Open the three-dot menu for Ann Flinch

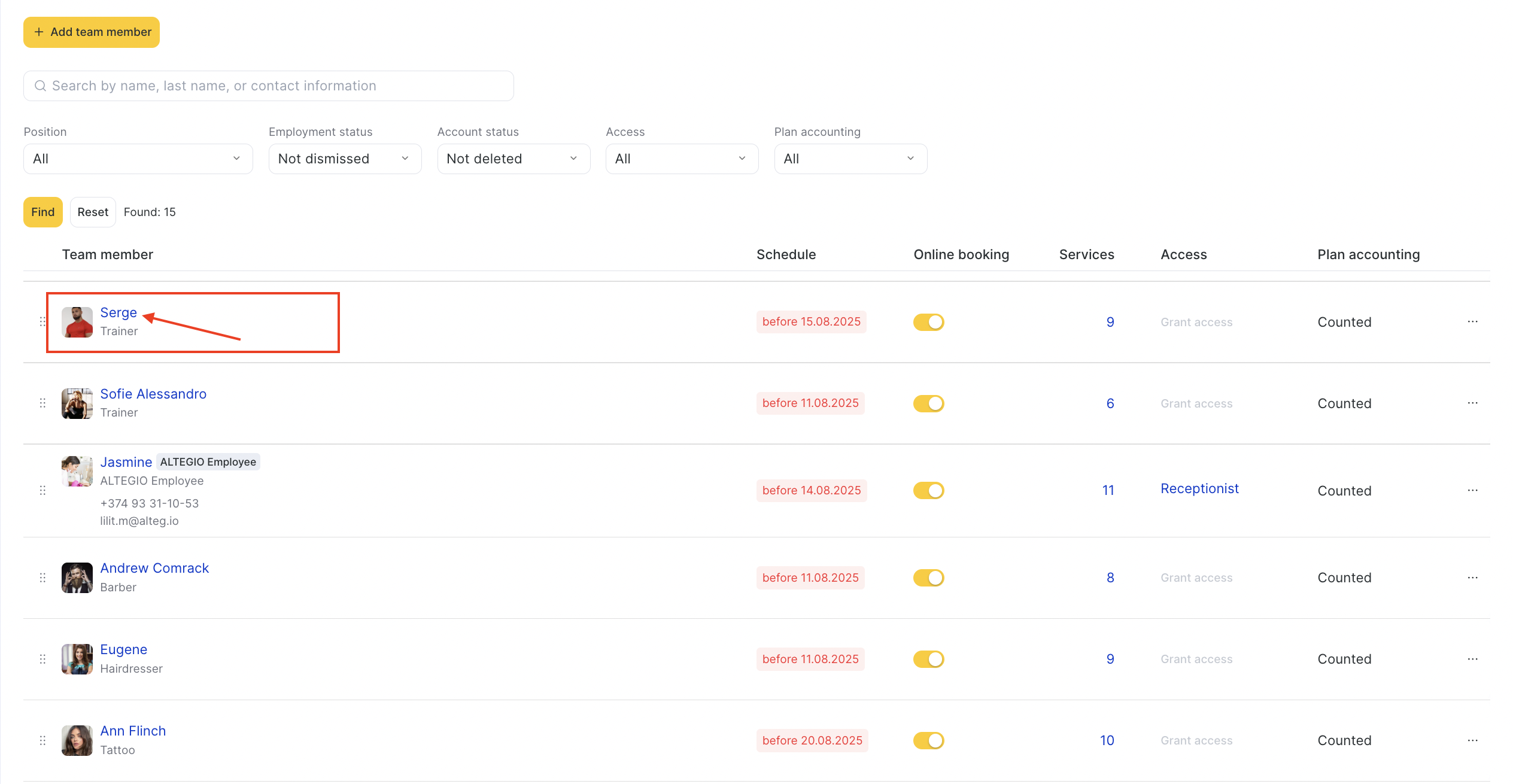click(x=1472, y=740)
